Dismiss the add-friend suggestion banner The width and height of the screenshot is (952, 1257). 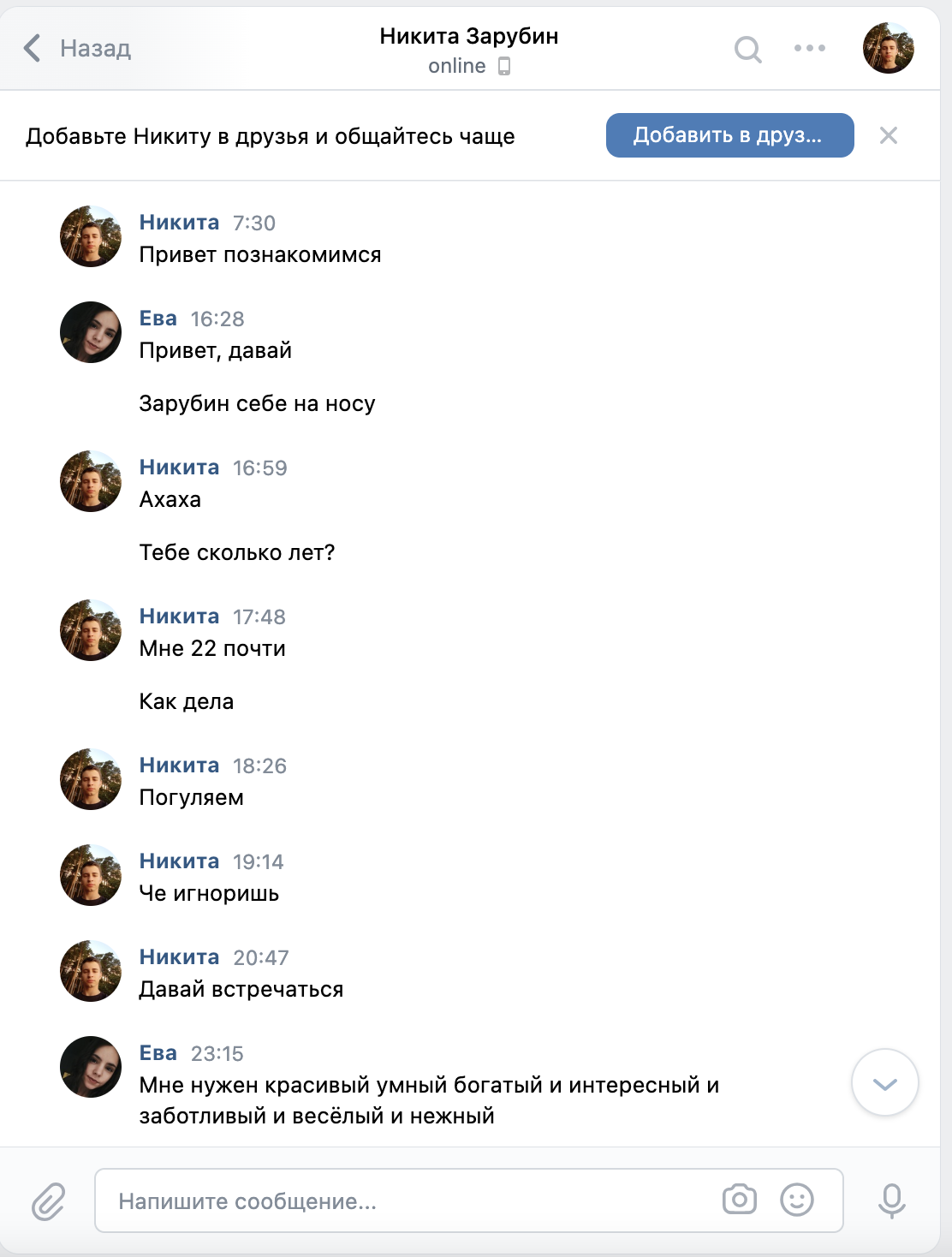pos(888,135)
